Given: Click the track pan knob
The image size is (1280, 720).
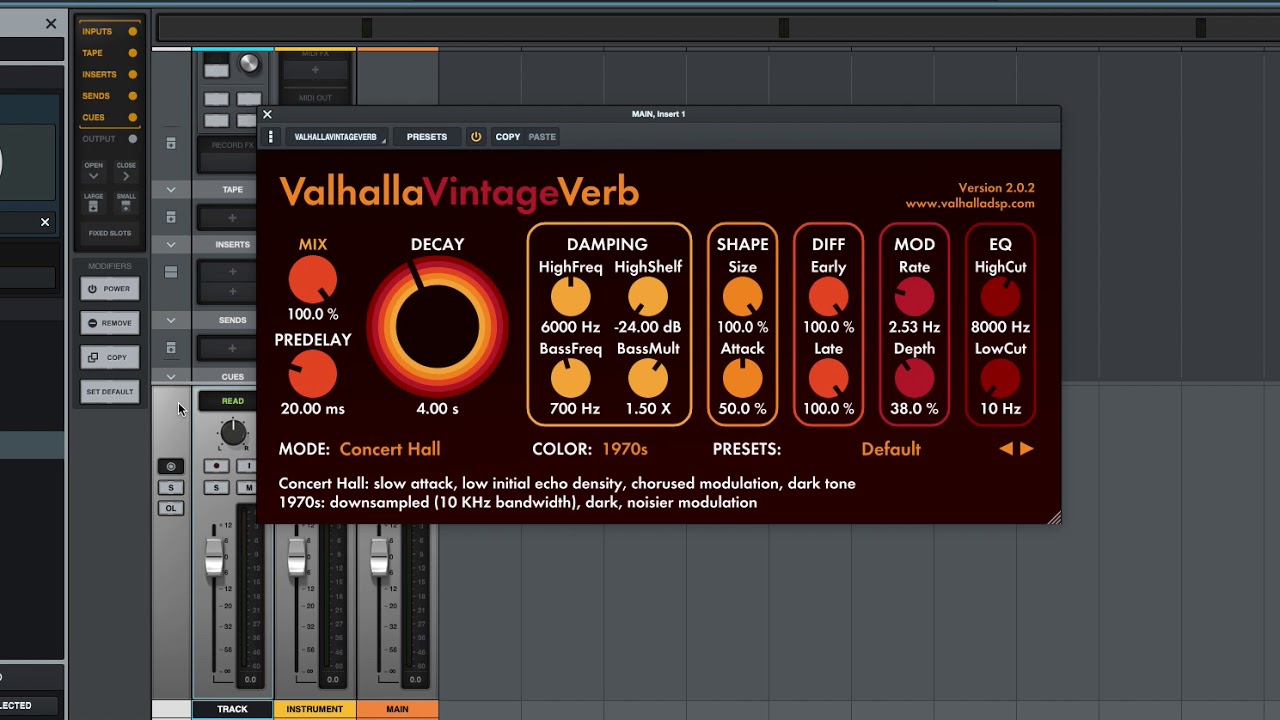Looking at the screenshot, I should tap(233, 433).
